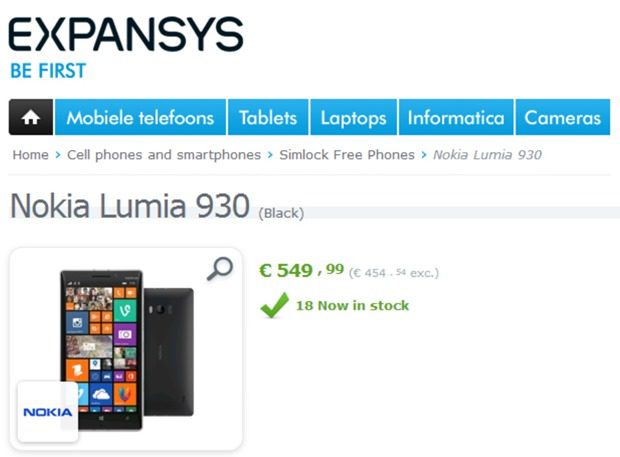The height and width of the screenshot is (457, 620).
Task: Open the Tablets menu tab
Action: [268, 117]
